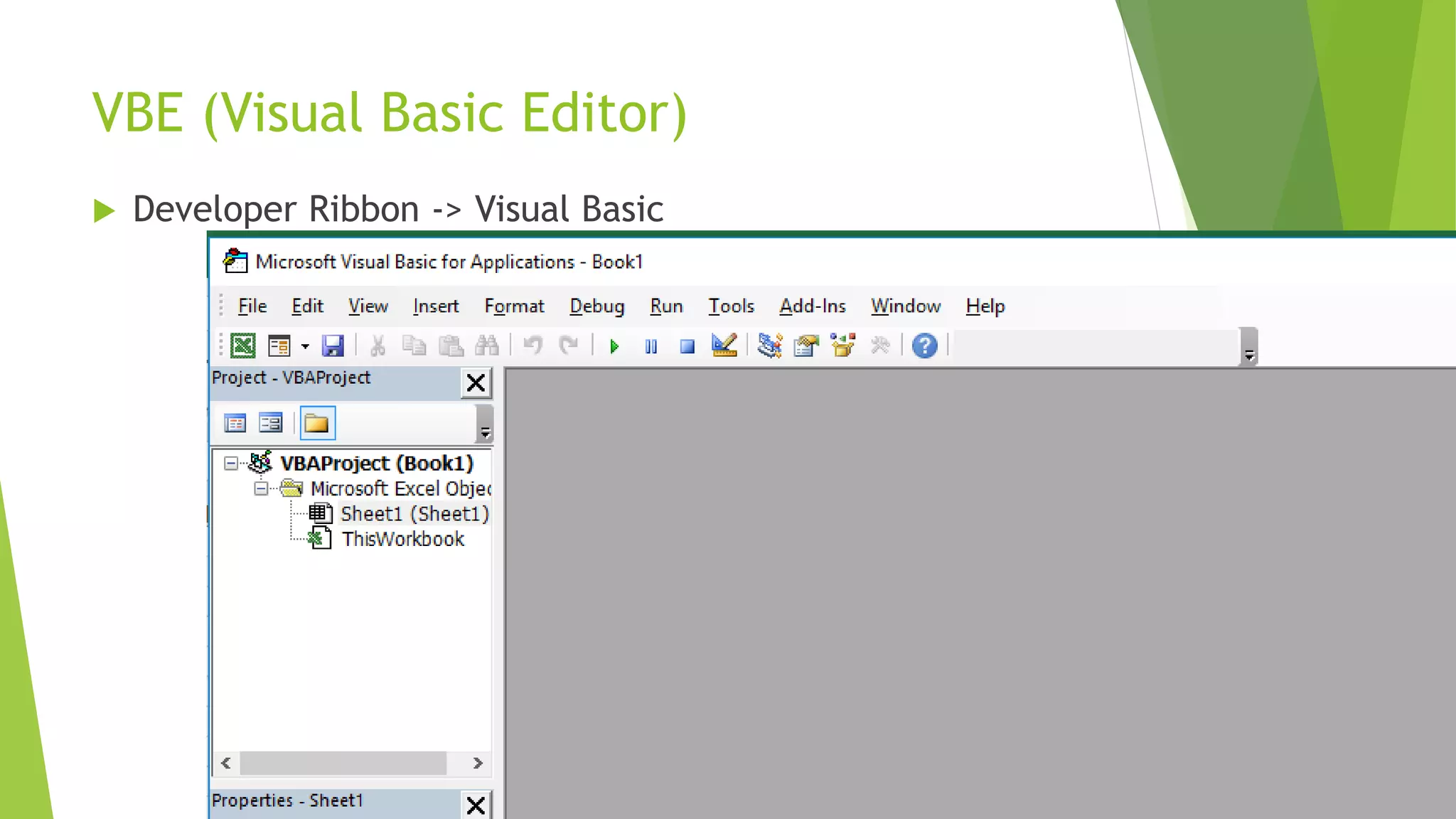Open Project Explorer toolbar icon
The height and width of the screenshot is (819, 1456).
[x=770, y=346]
